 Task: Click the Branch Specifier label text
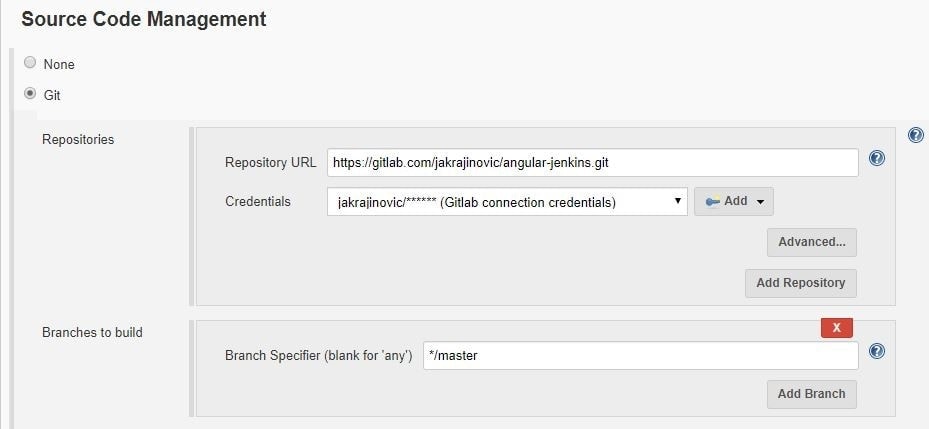pos(319,356)
